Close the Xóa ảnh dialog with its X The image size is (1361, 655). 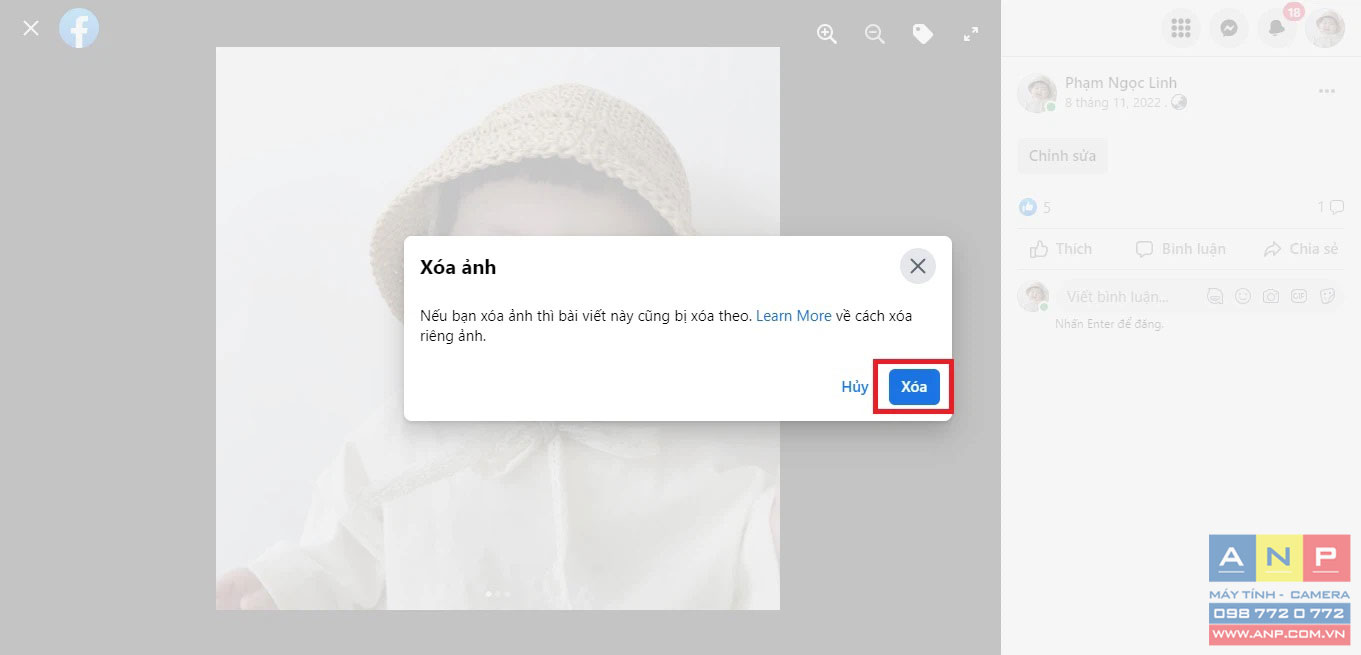point(918,267)
